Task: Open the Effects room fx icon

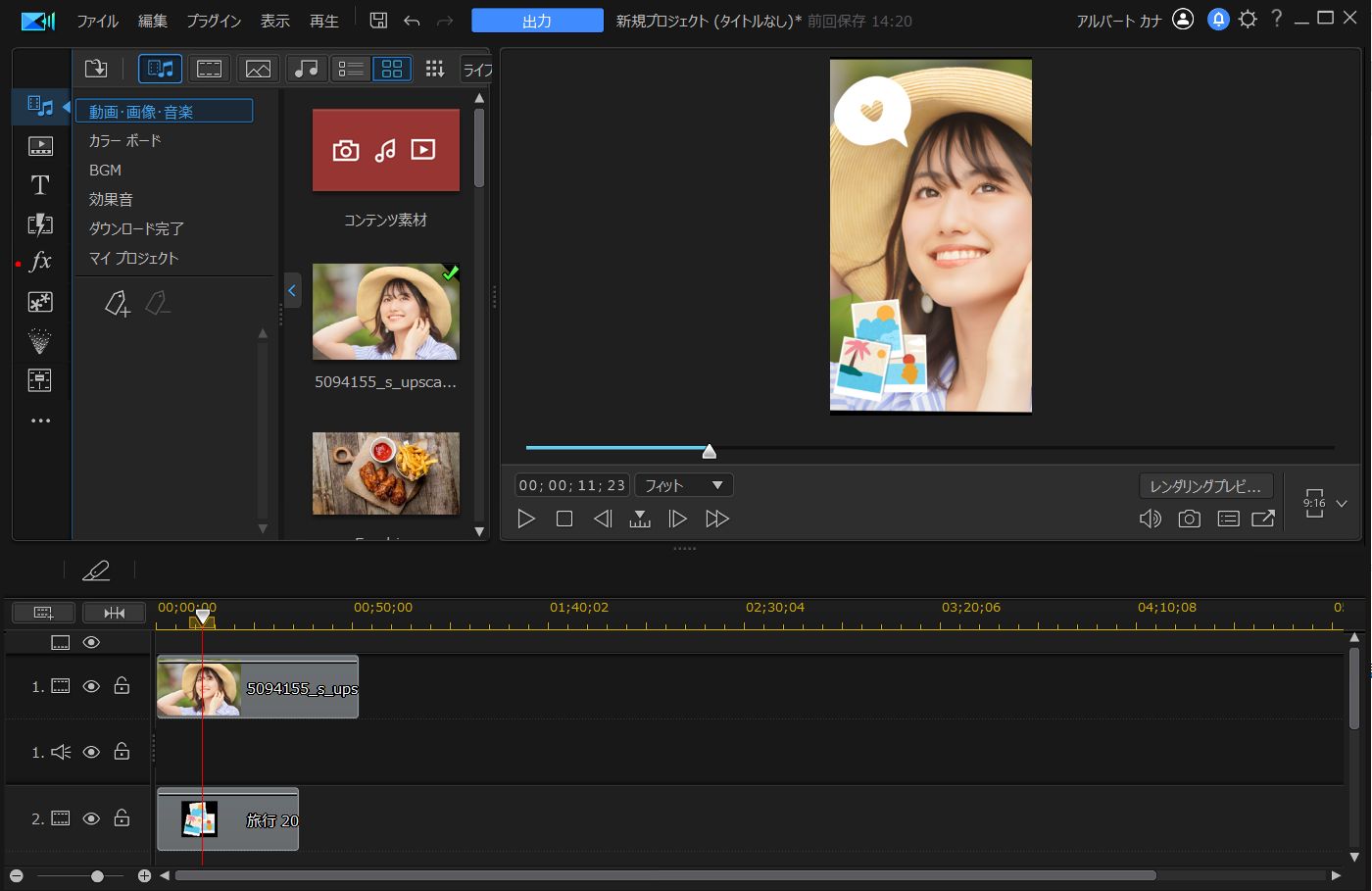Action: (40, 262)
